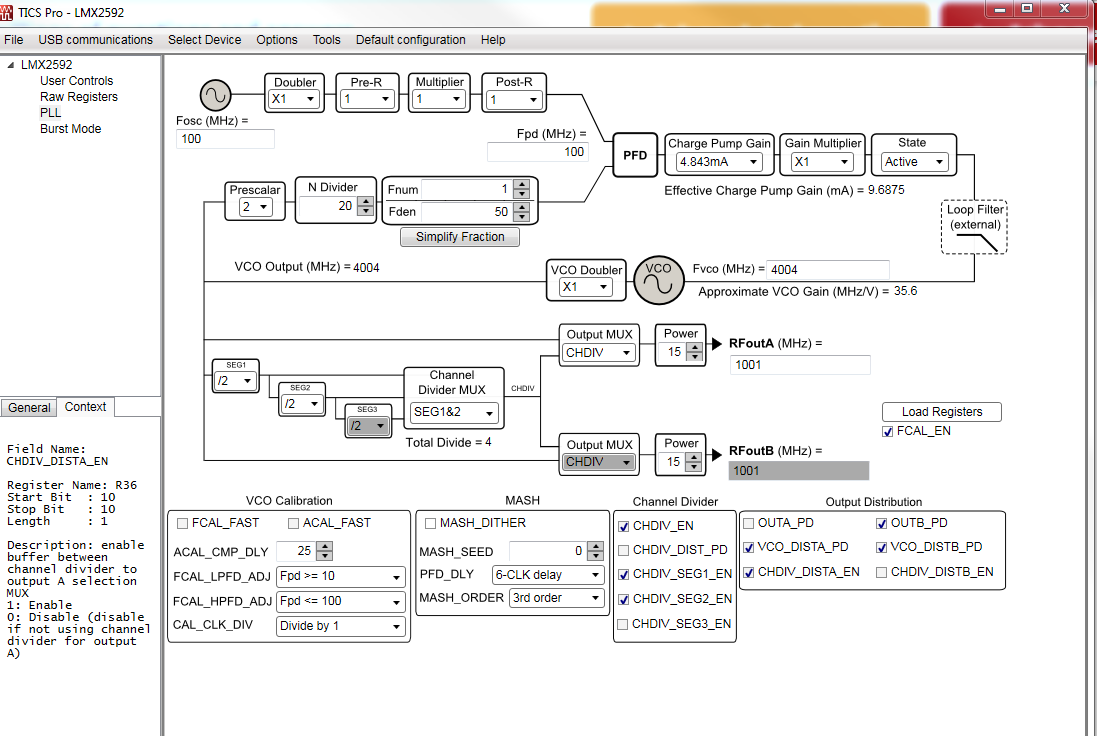Image resolution: width=1097 pixels, height=736 pixels.
Task: Select Burst Mode in the tree
Action: point(70,129)
